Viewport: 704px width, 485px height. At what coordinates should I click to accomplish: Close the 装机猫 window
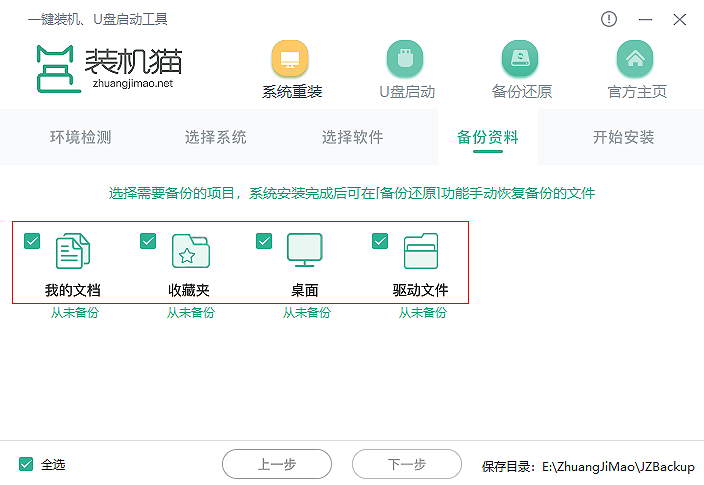[x=680, y=19]
